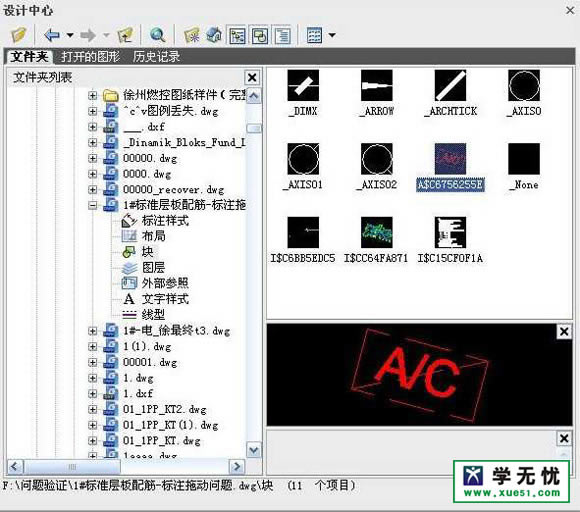
Task: Toggle the Tree View icon
Action: coord(237,36)
